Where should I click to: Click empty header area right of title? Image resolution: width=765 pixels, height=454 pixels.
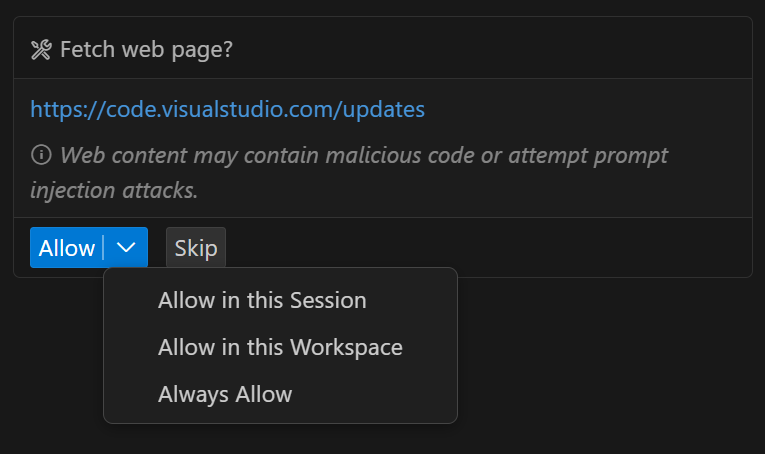point(500,49)
